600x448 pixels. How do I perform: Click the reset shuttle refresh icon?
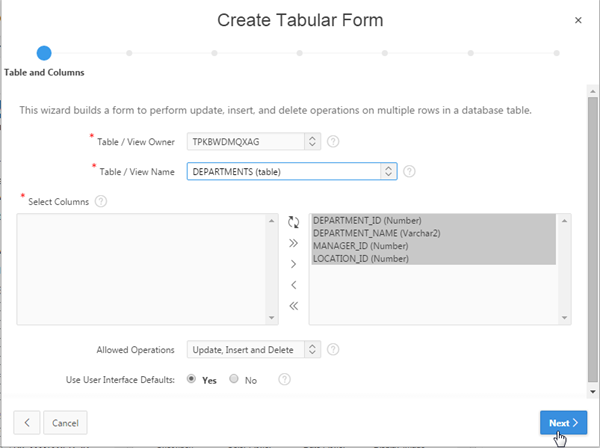click(x=293, y=222)
